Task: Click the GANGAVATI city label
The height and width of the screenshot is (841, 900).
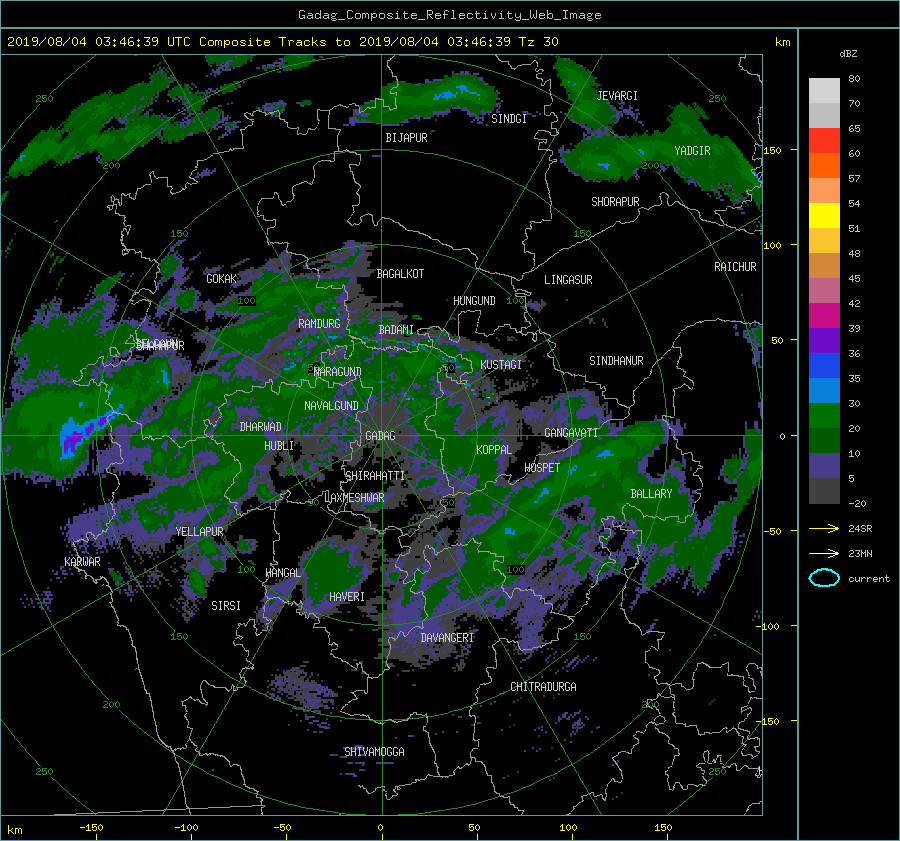Action: pyautogui.click(x=571, y=433)
